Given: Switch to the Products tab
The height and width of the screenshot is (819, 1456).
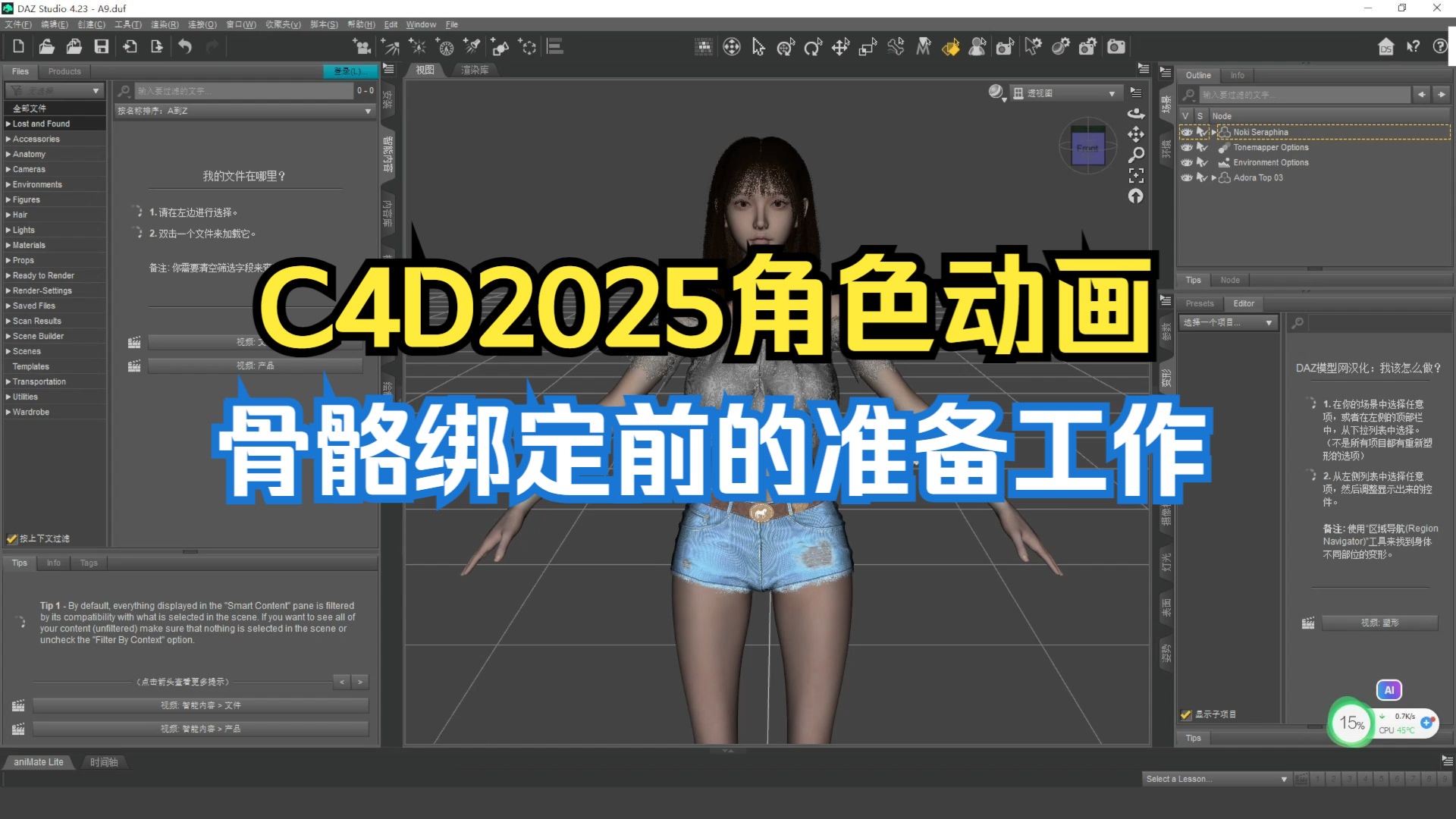Looking at the screenshot, I should 64,71.
